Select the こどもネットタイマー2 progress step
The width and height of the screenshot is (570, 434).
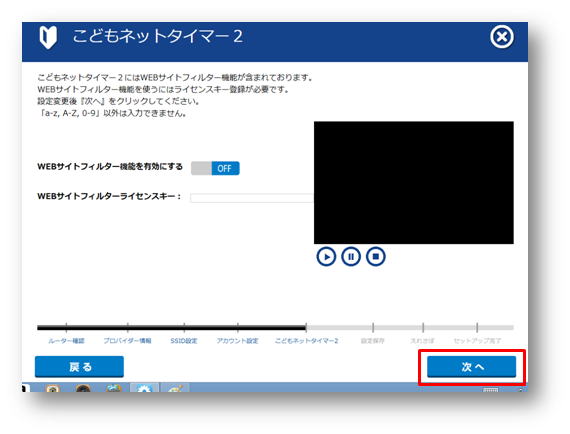(x=306, y=341)
